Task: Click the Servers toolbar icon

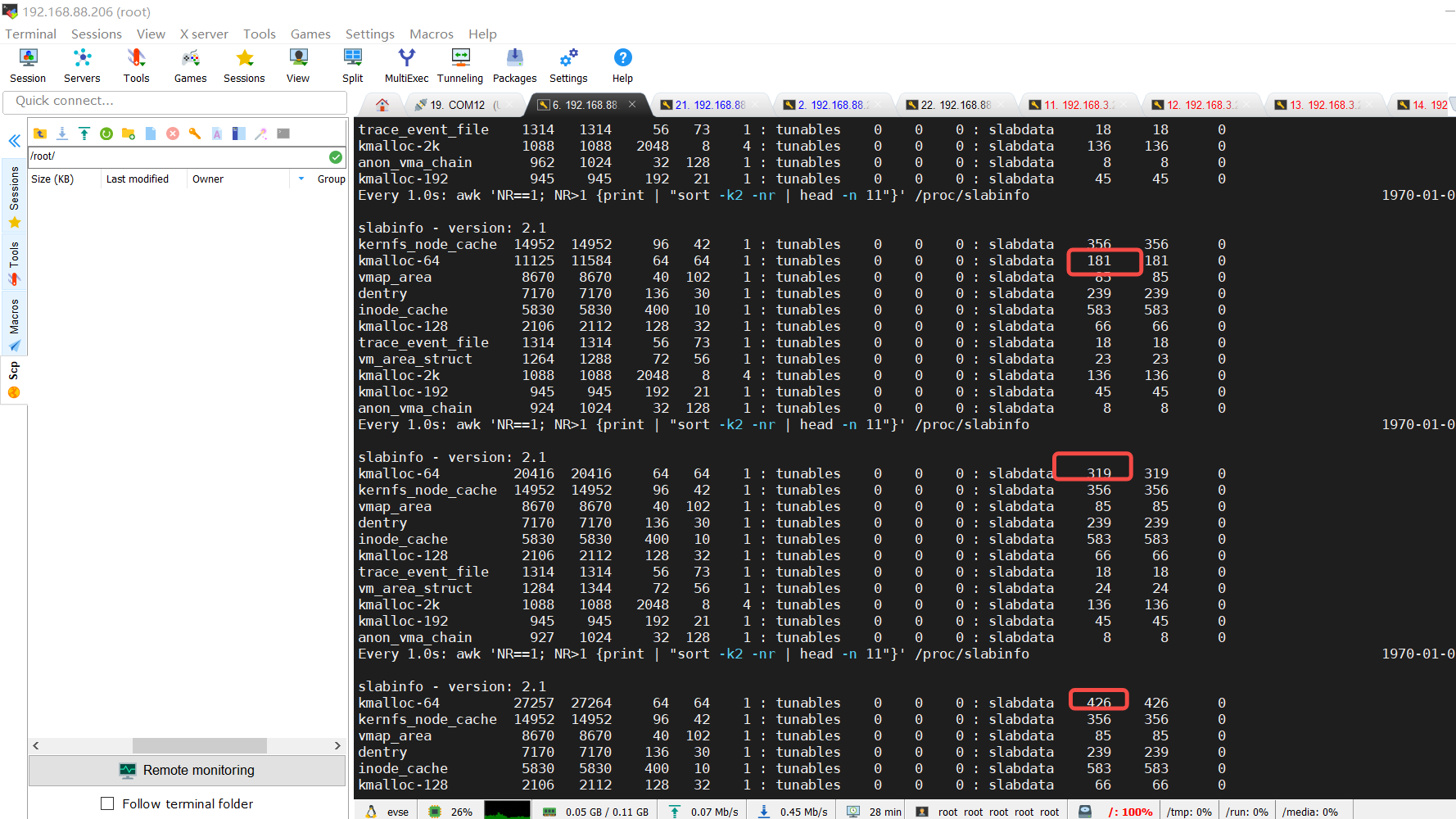Action: [82, 66]
